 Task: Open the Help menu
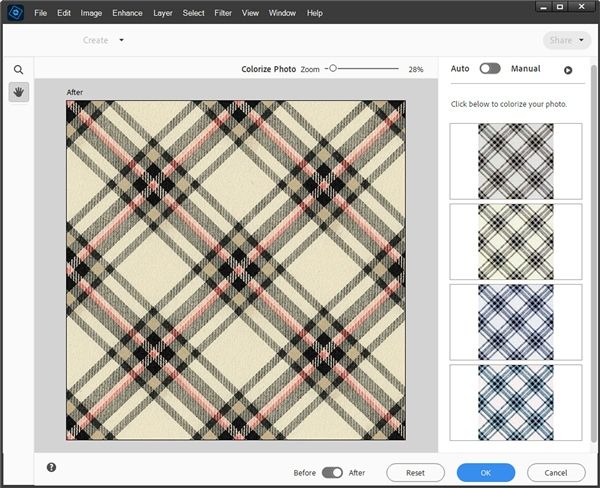pos(315,13)
